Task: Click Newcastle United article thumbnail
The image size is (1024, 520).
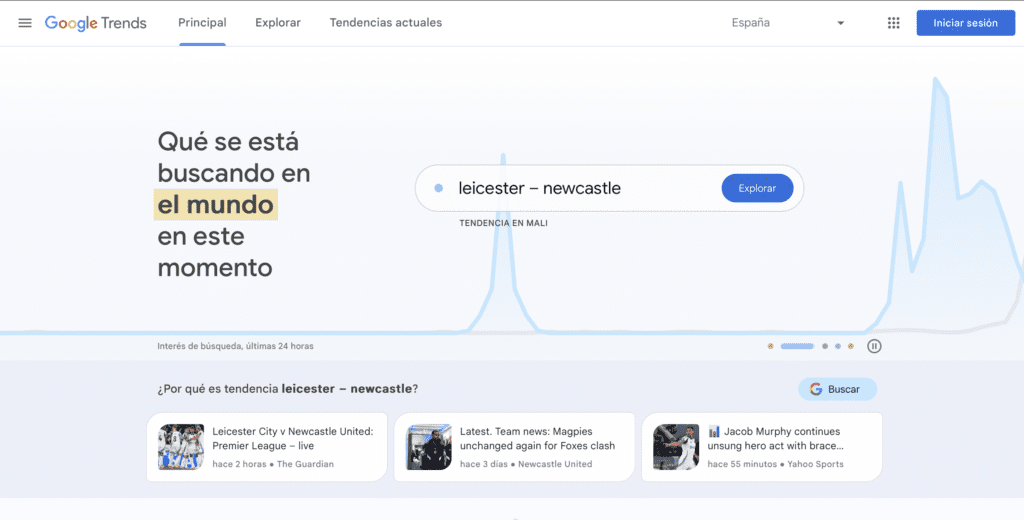Action: [x=428, y=447]
